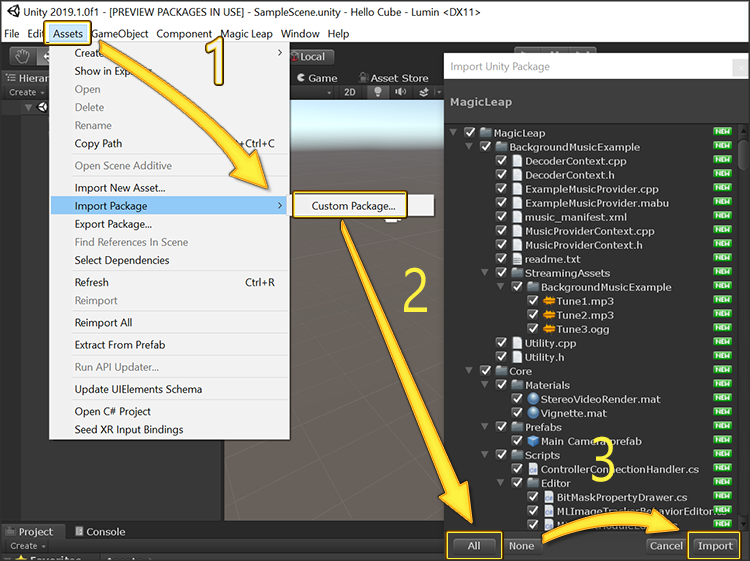
Task: Click the Import button
Action: tap(715, 546)
